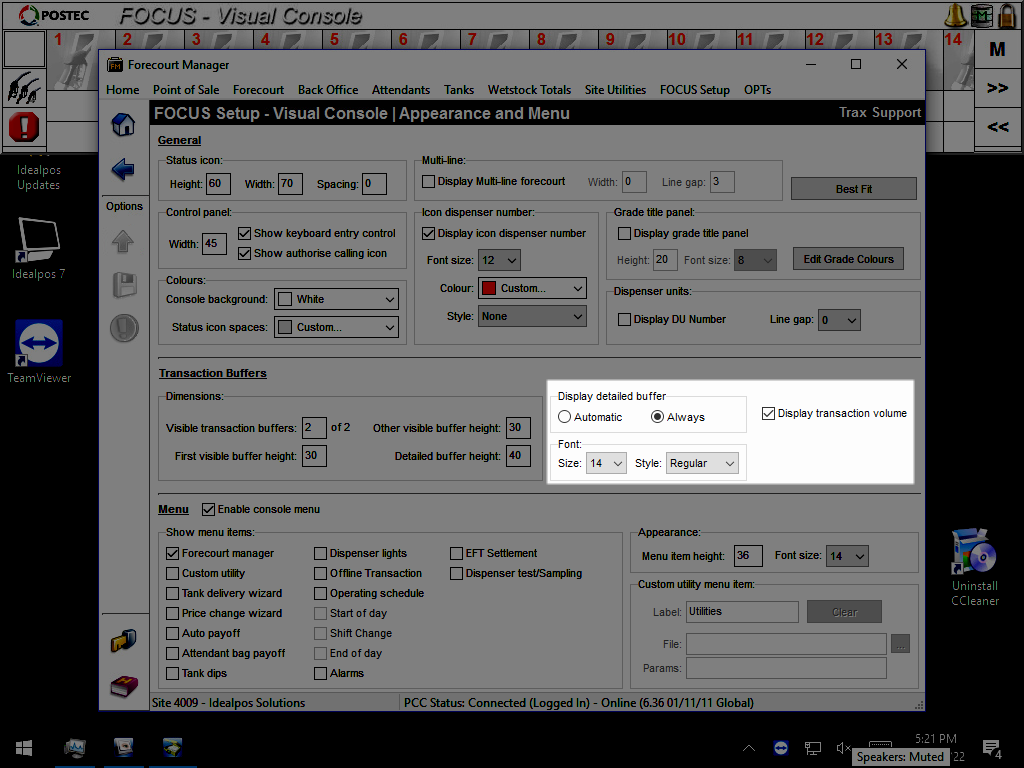Click the red exclamation stop icon
1024x768 pixels.
coord(24,127)
